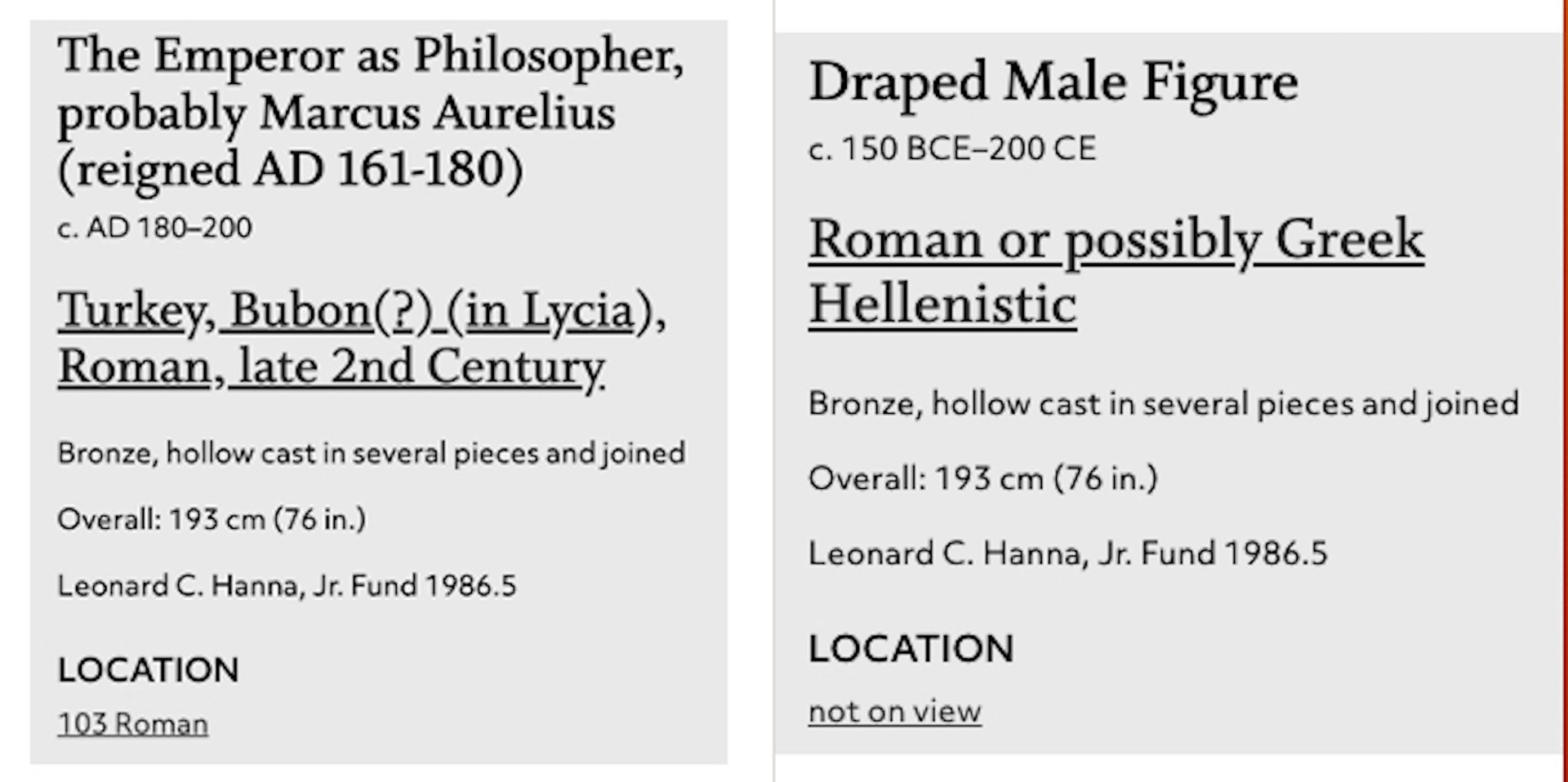Image resolution: width=1568 pixels, height=782 pixels.
Task: Click the "Draped Male Figure" heading
Action: 1053,82
